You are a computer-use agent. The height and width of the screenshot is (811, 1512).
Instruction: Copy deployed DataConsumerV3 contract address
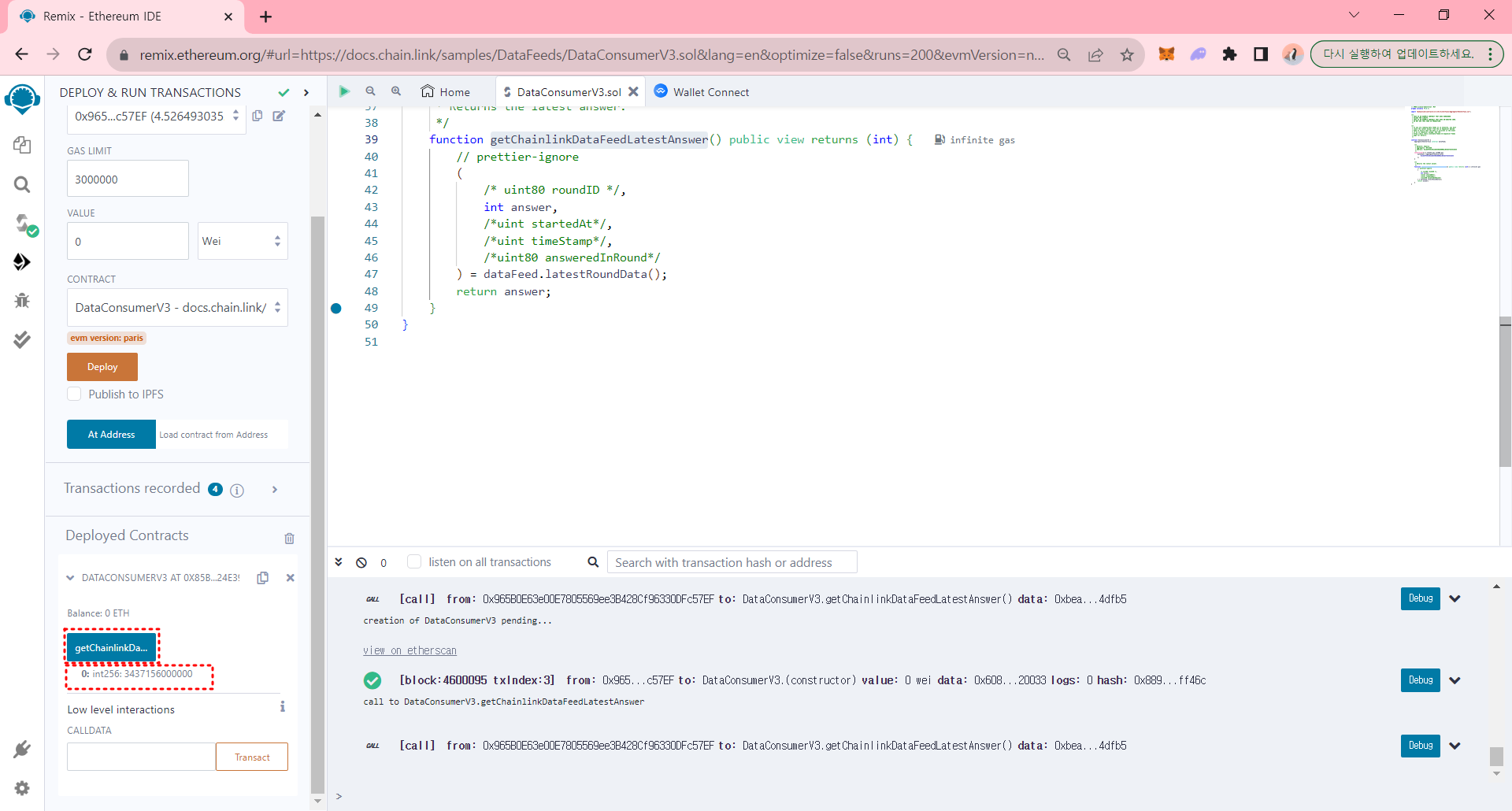pyautogui.click(x=263, y=578)
